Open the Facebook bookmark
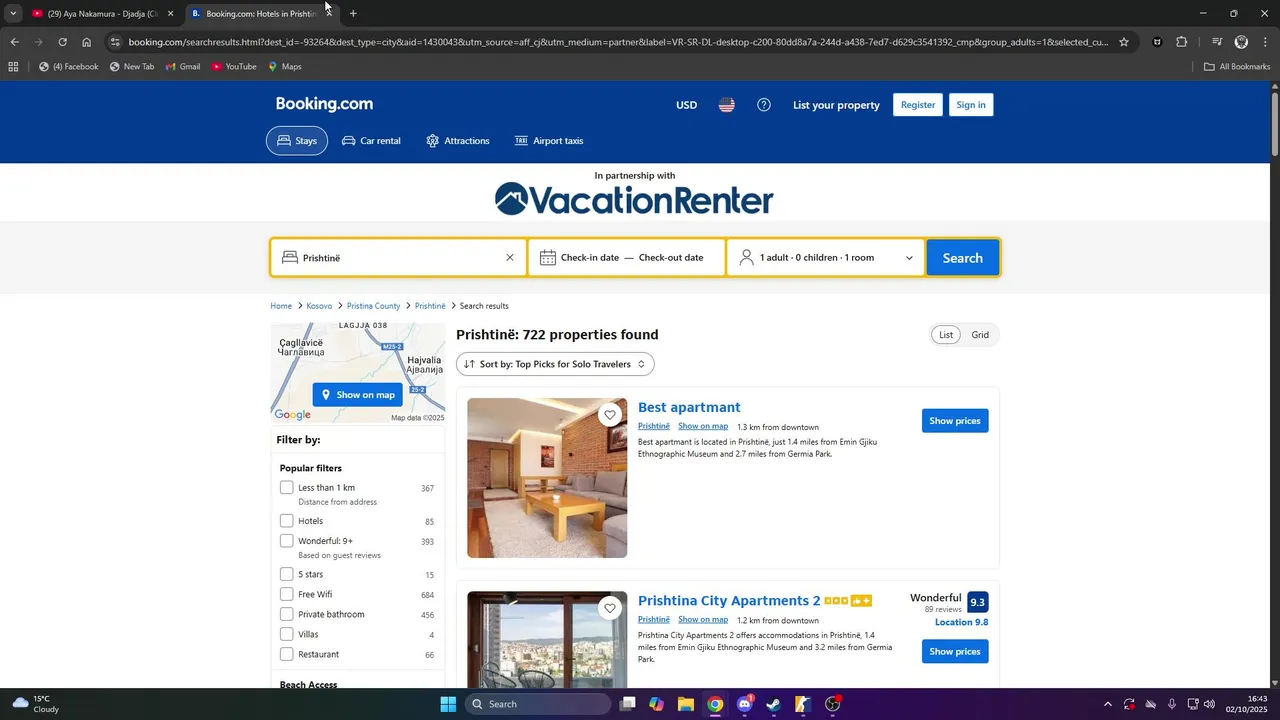Image resolution: width=1280 pixels, height=720 pixels. (69, 67)
